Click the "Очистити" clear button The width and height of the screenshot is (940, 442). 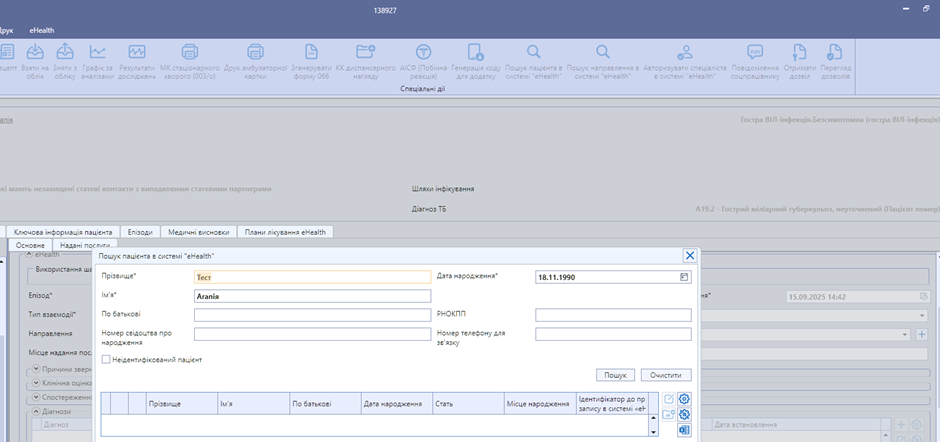point(665,375)
